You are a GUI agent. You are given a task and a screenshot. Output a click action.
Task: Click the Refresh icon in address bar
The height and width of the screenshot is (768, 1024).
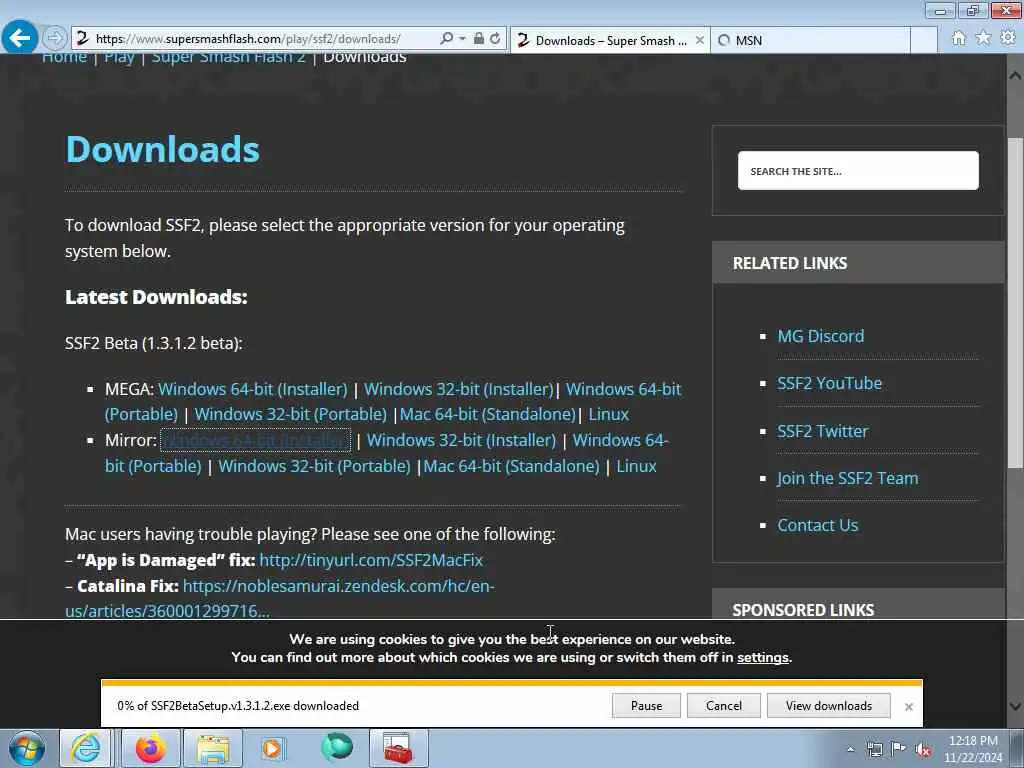click(496, 39)
